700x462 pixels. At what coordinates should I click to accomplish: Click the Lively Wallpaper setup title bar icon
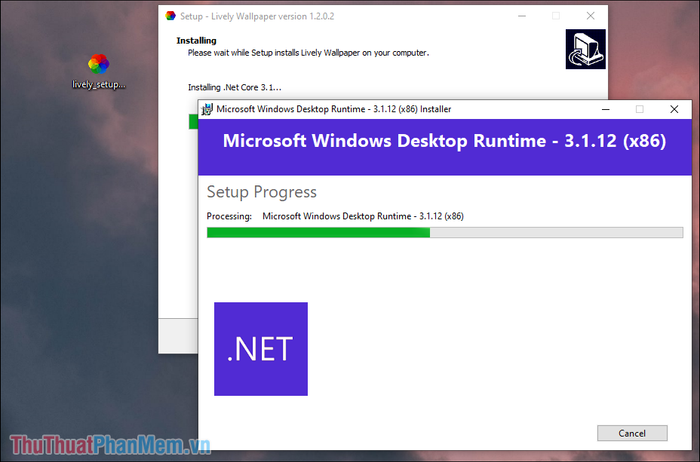pyautogui.click(x=171, y=16)
